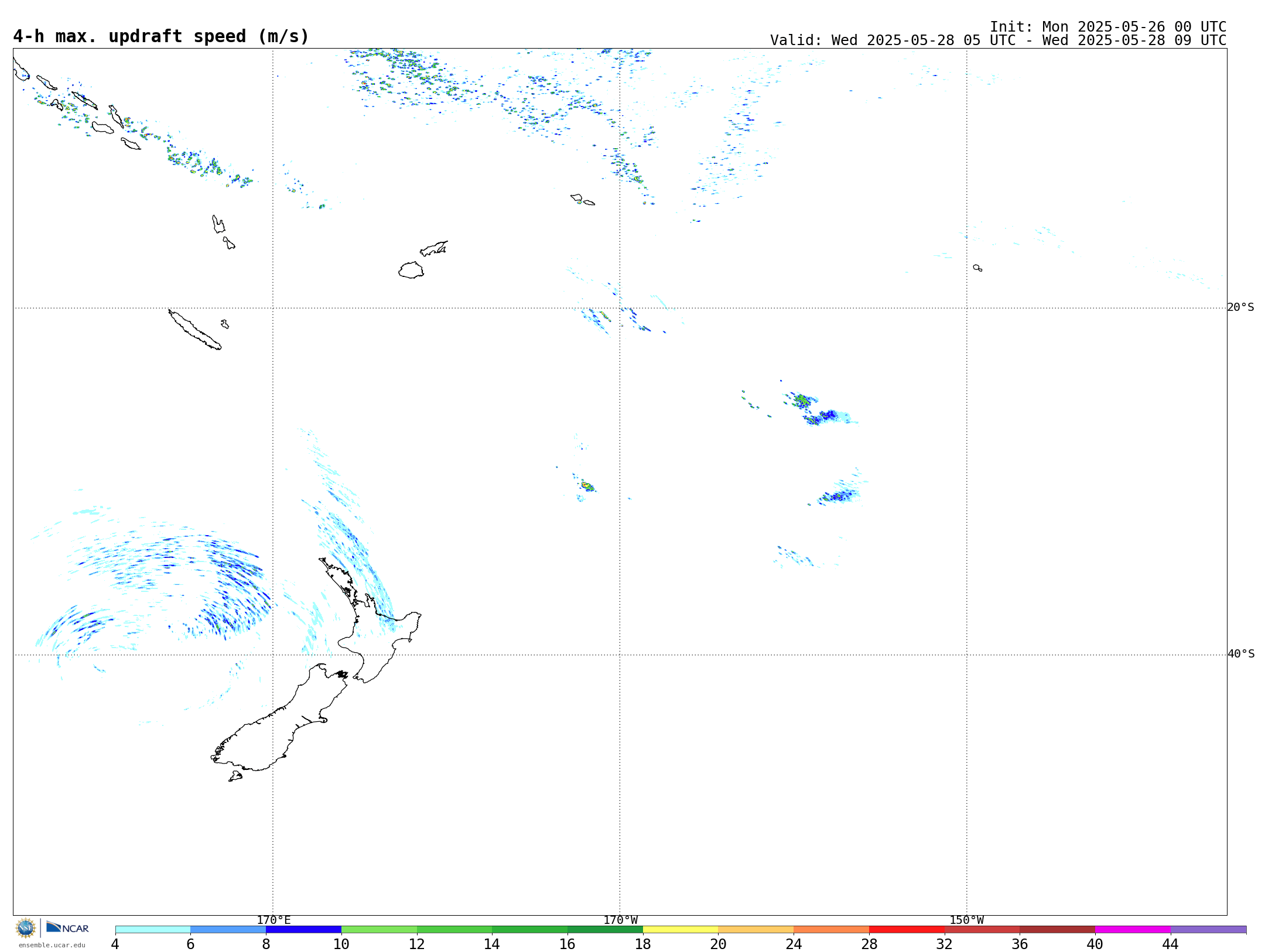The width and height of the screenshot is (1265, 952).
Task: Pick the dark blue colorbar swatch
Action: point(303,930)
